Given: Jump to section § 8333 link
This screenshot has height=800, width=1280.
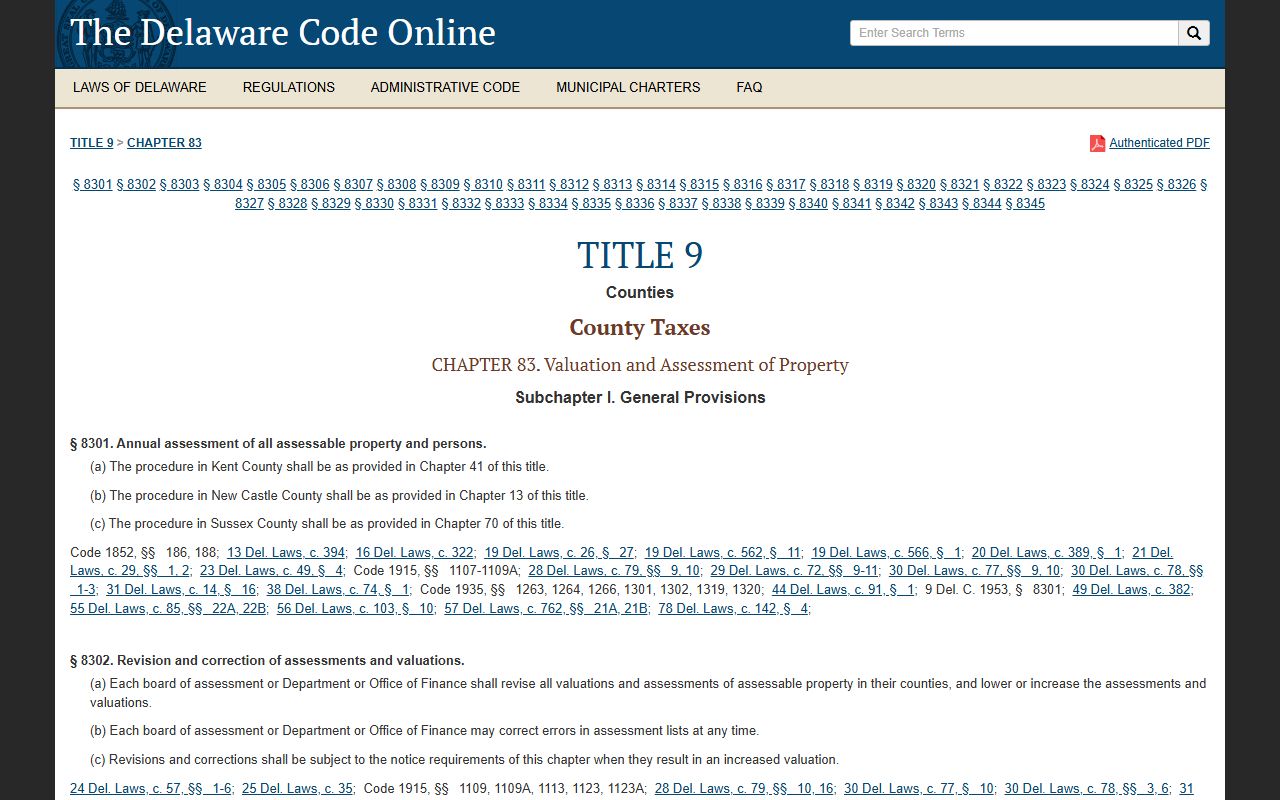Looking at the screenshot, I should coord(505,204).
